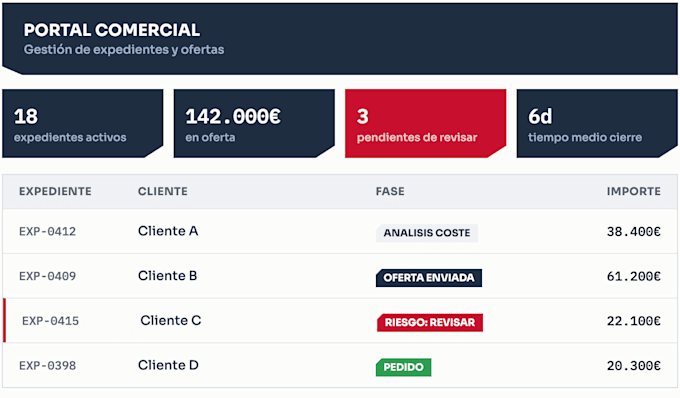This screenshot has height=398, width=680.
Task: Sort by the CLIENTE column header
Action: coord(163,191)
